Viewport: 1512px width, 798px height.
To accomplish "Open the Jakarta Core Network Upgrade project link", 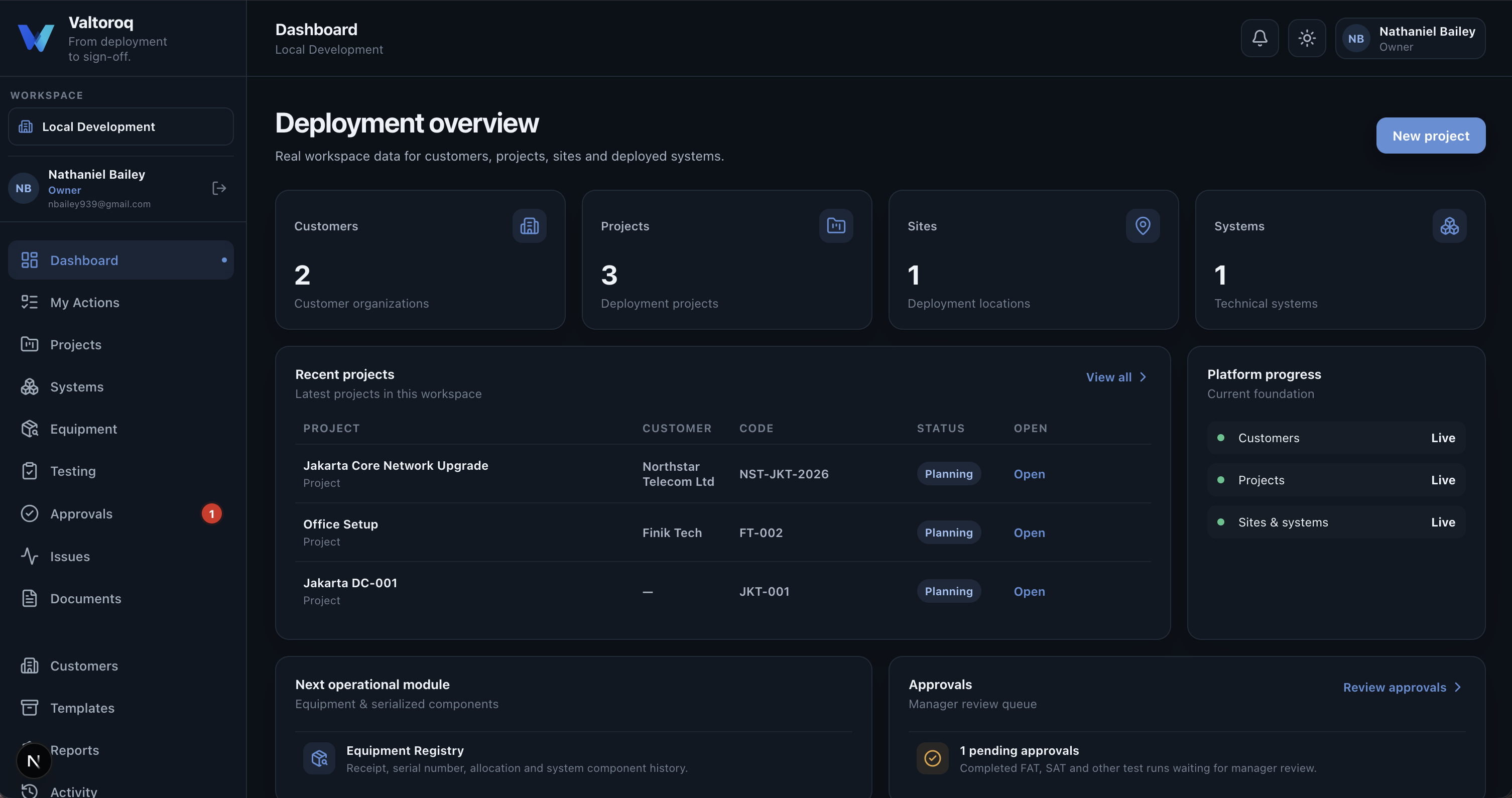I will pos(1029,474).
